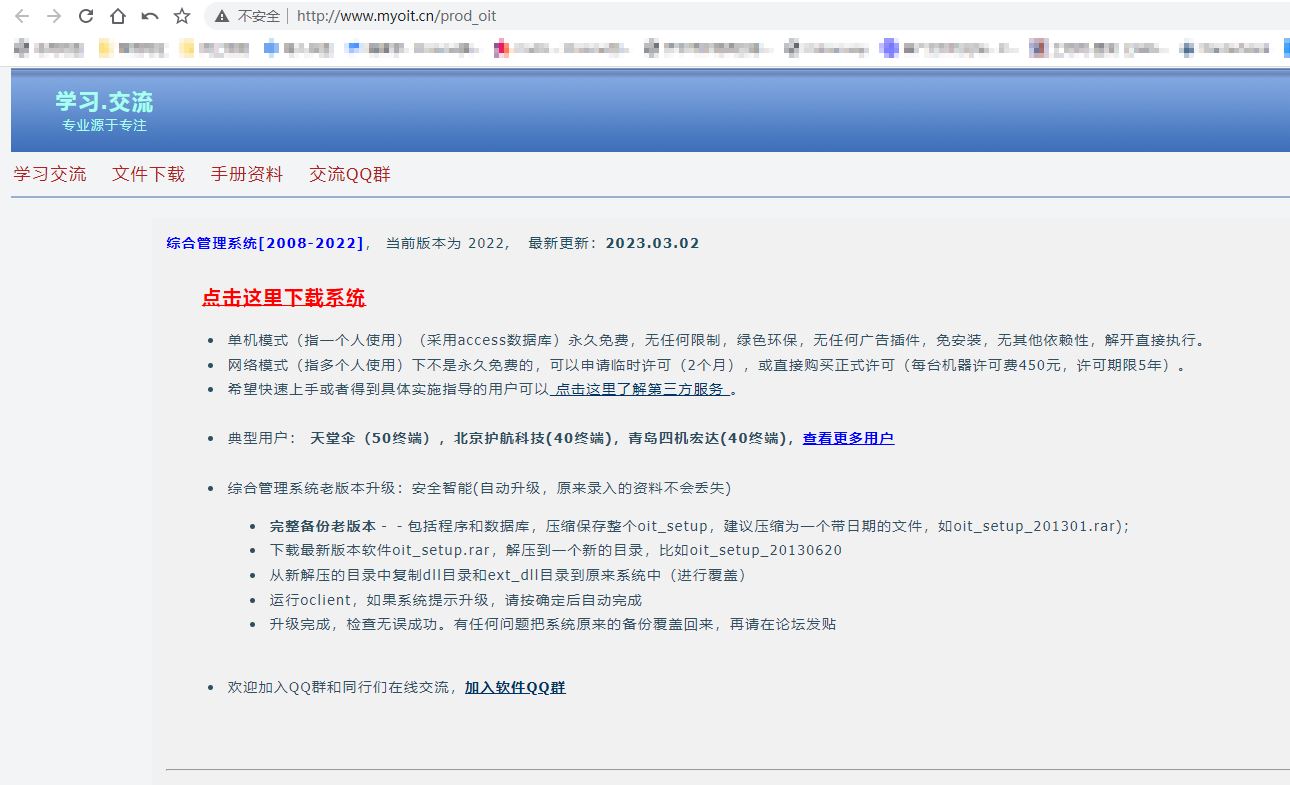Click the 专业源于专注 tagline in the banner

(x=104, y=126)
